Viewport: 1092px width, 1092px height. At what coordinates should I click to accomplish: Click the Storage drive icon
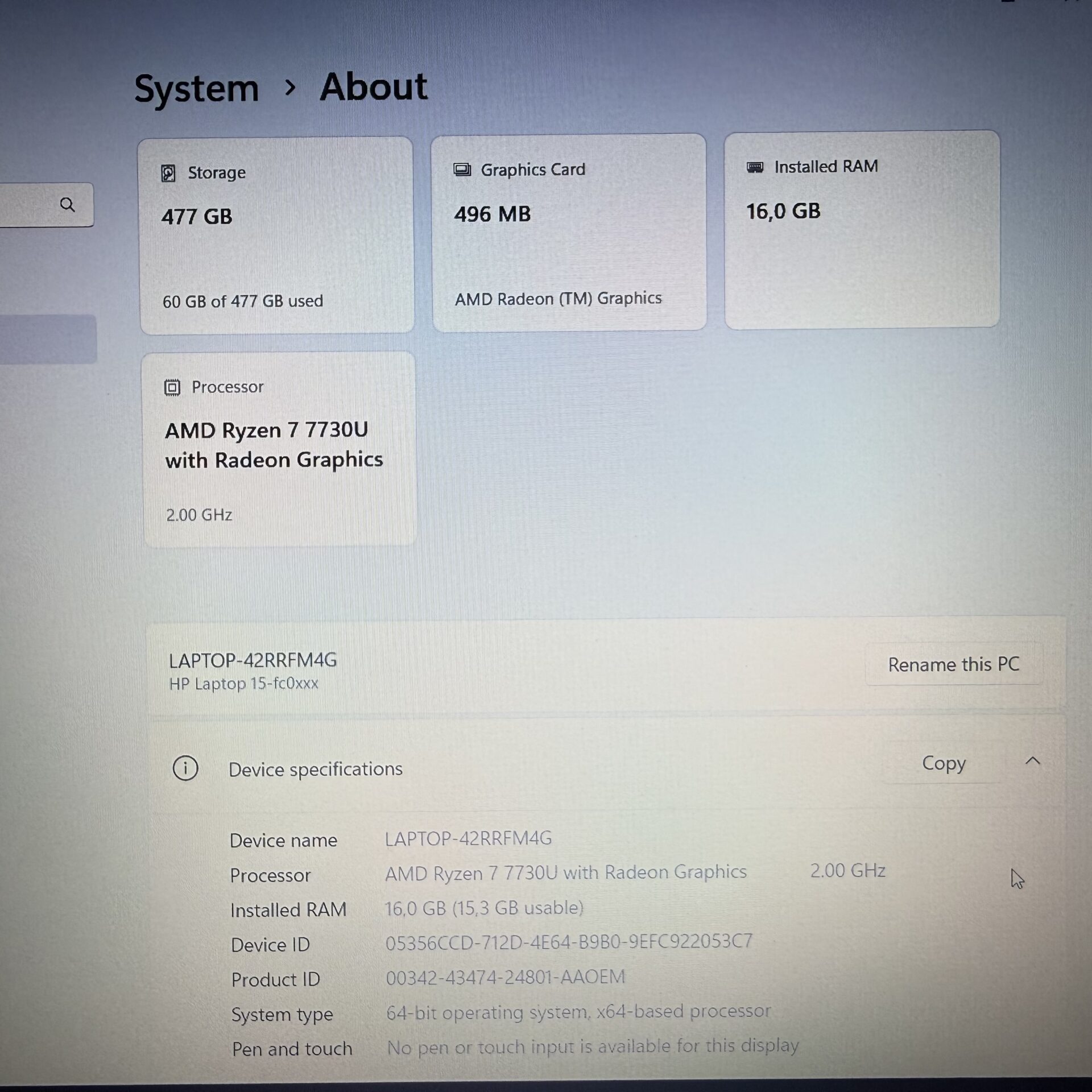point(168,173)
